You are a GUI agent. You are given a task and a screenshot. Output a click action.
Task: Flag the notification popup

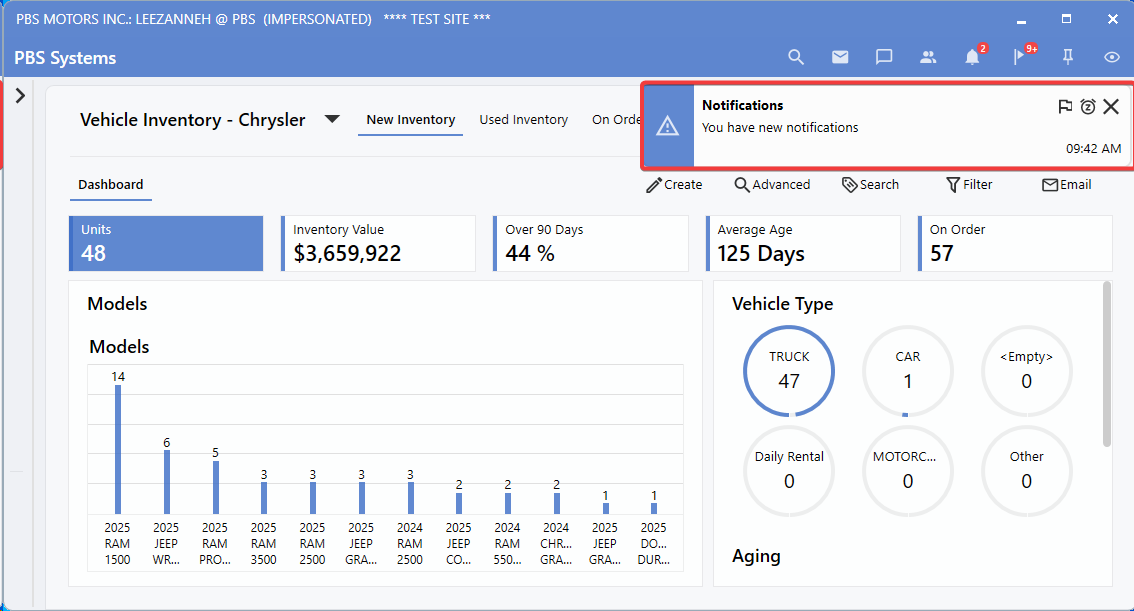[1065, 106]
